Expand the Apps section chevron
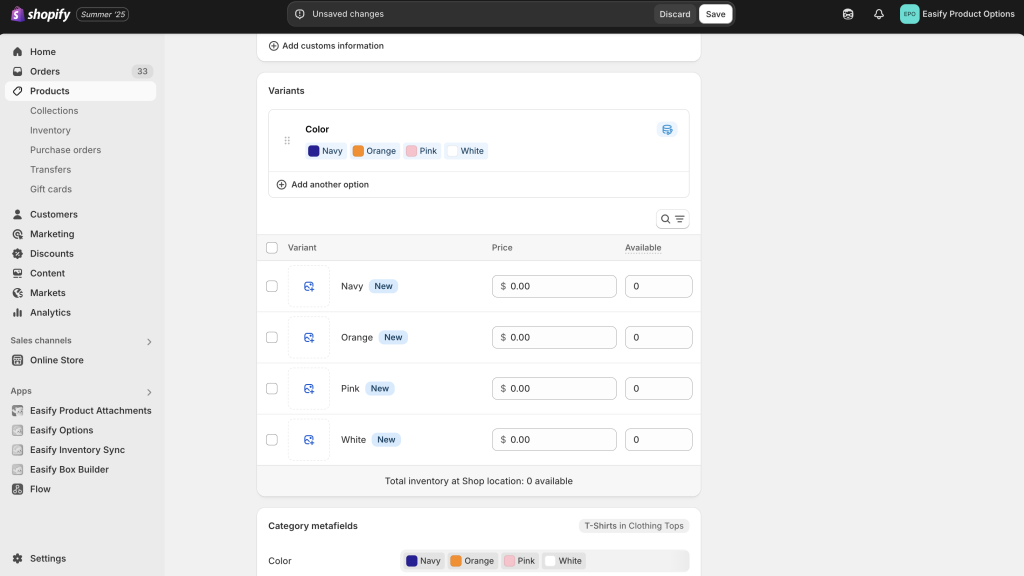 (x=149, y=392)
